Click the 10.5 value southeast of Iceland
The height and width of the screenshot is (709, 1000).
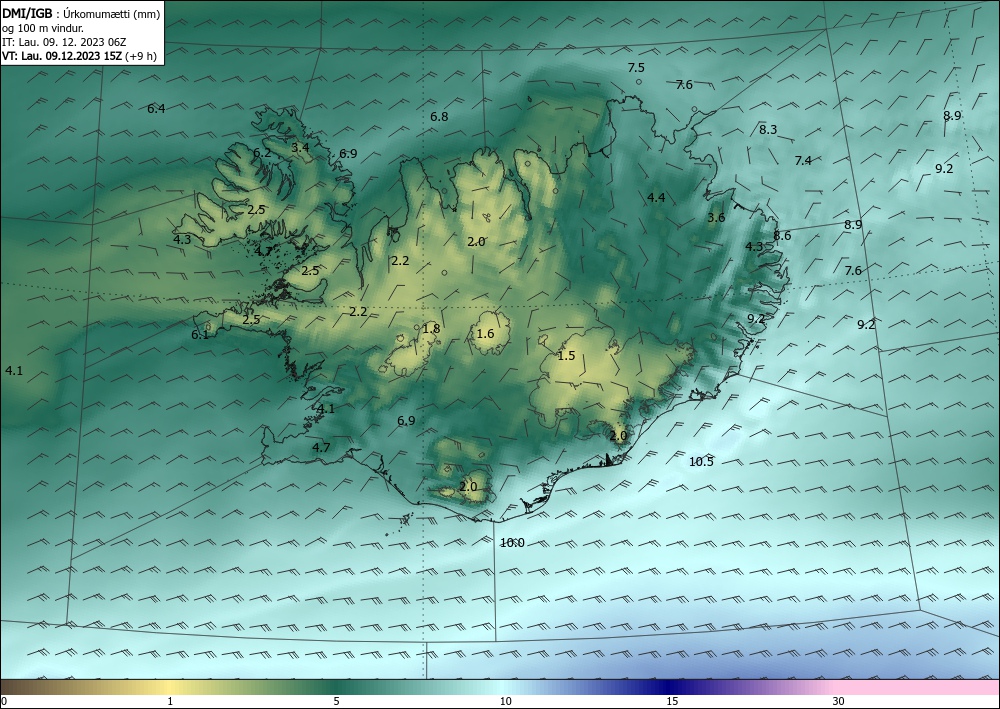tap(702, 462)
